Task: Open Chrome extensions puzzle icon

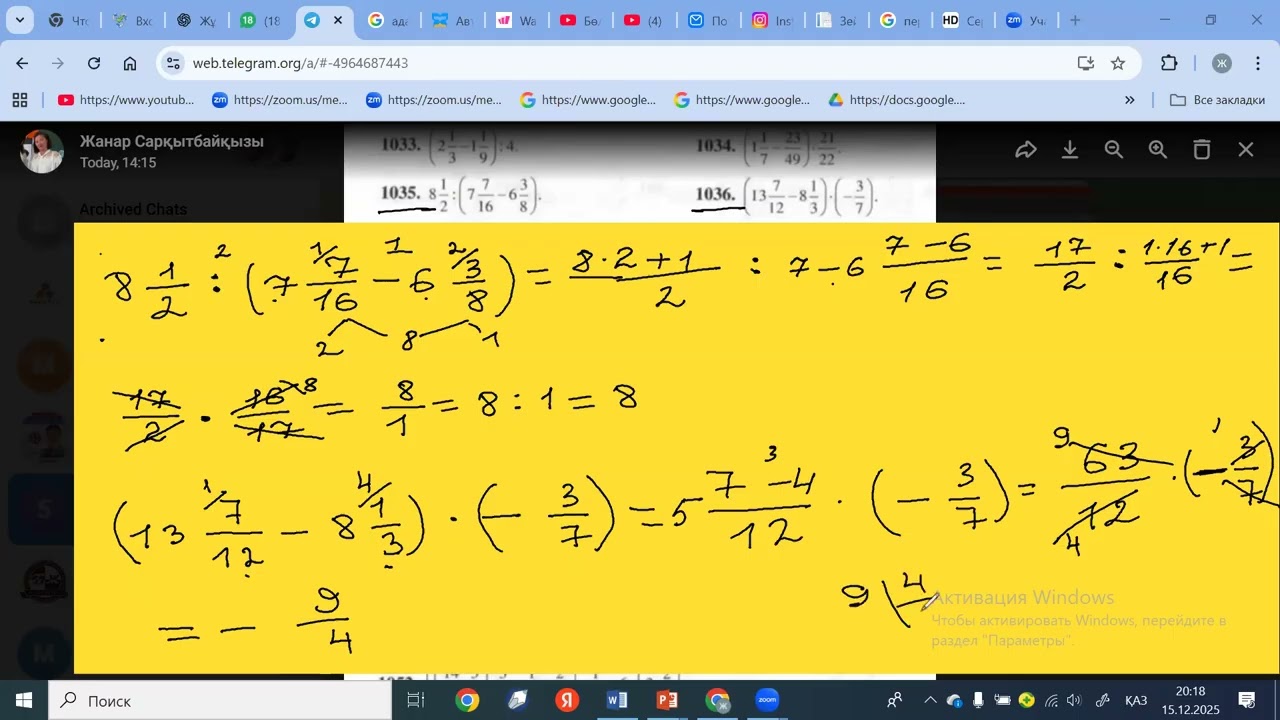Action: [x=1169, y=63]
